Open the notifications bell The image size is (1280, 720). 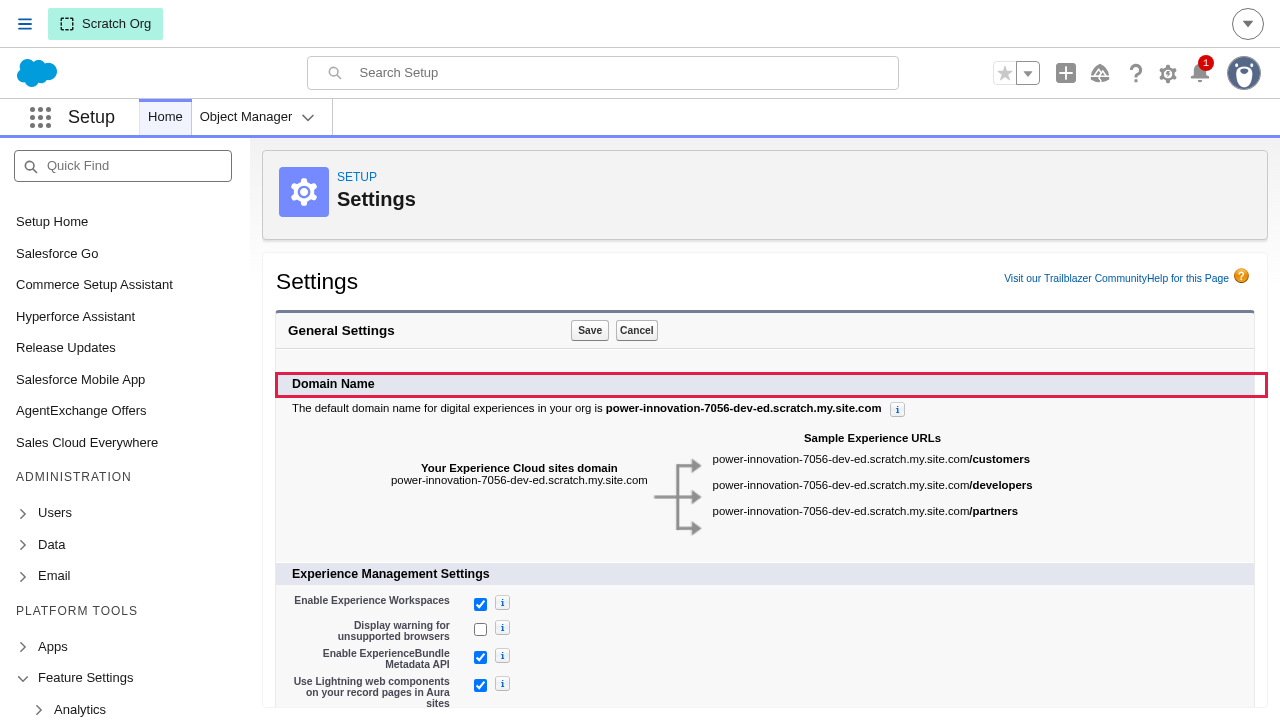coord(1199,72)
